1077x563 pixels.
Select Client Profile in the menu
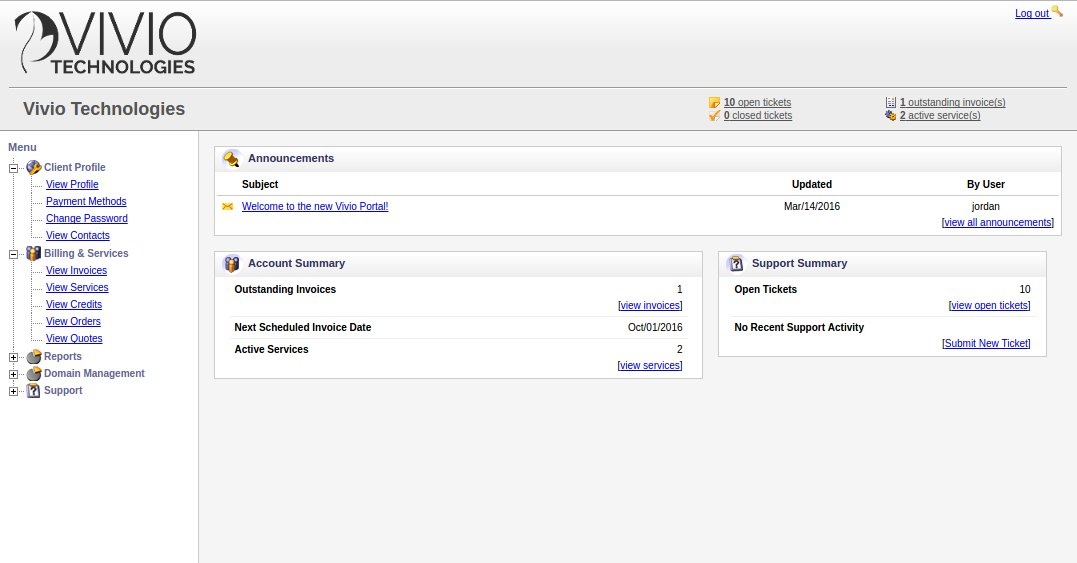click(x=74, y=167)
